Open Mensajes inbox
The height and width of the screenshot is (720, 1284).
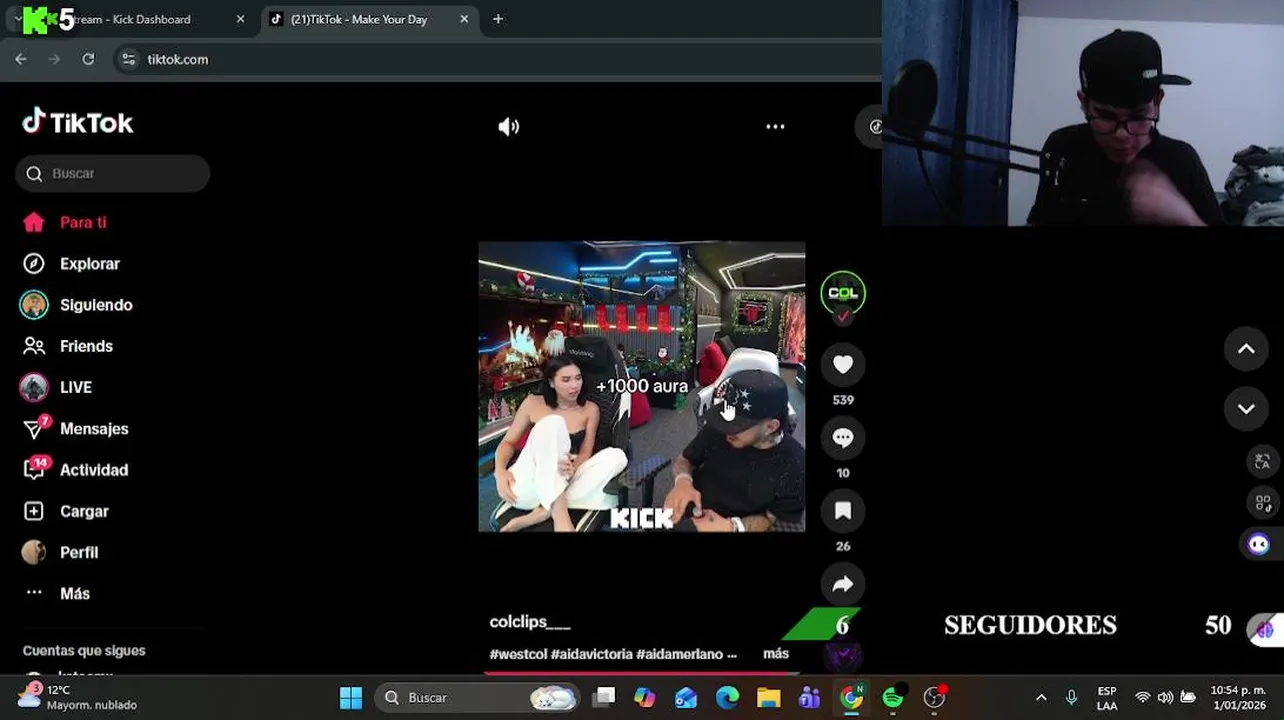tap(94, 429)
